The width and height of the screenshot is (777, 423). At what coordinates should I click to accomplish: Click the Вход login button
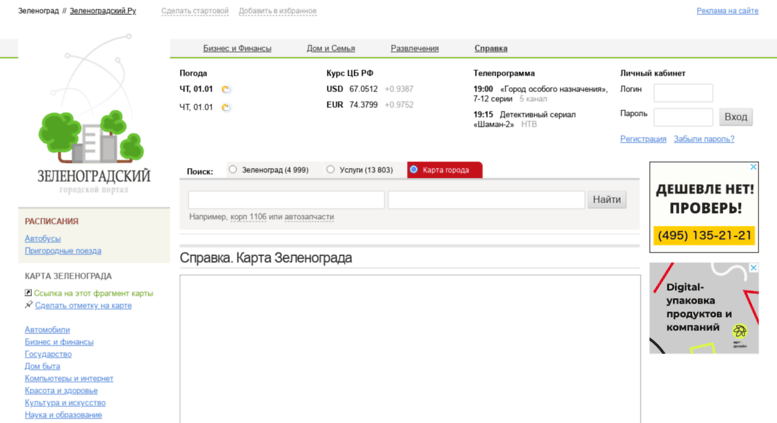click(735, 117)
